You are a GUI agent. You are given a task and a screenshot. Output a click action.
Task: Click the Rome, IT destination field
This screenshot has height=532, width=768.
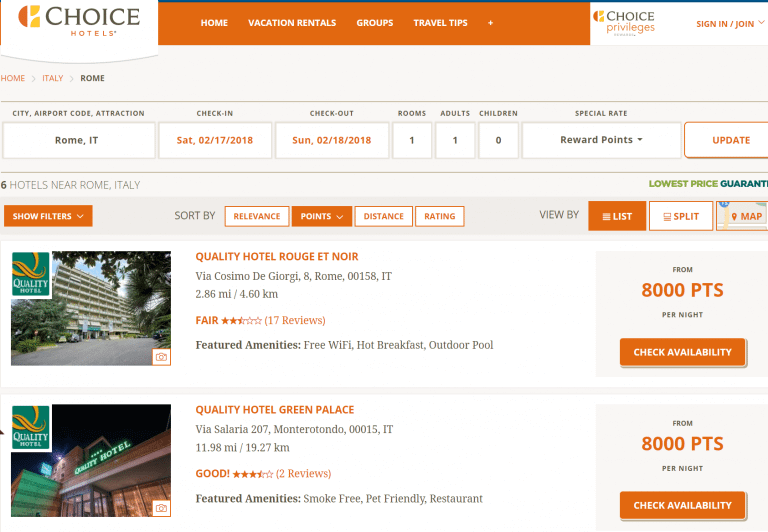pos(79,140)
